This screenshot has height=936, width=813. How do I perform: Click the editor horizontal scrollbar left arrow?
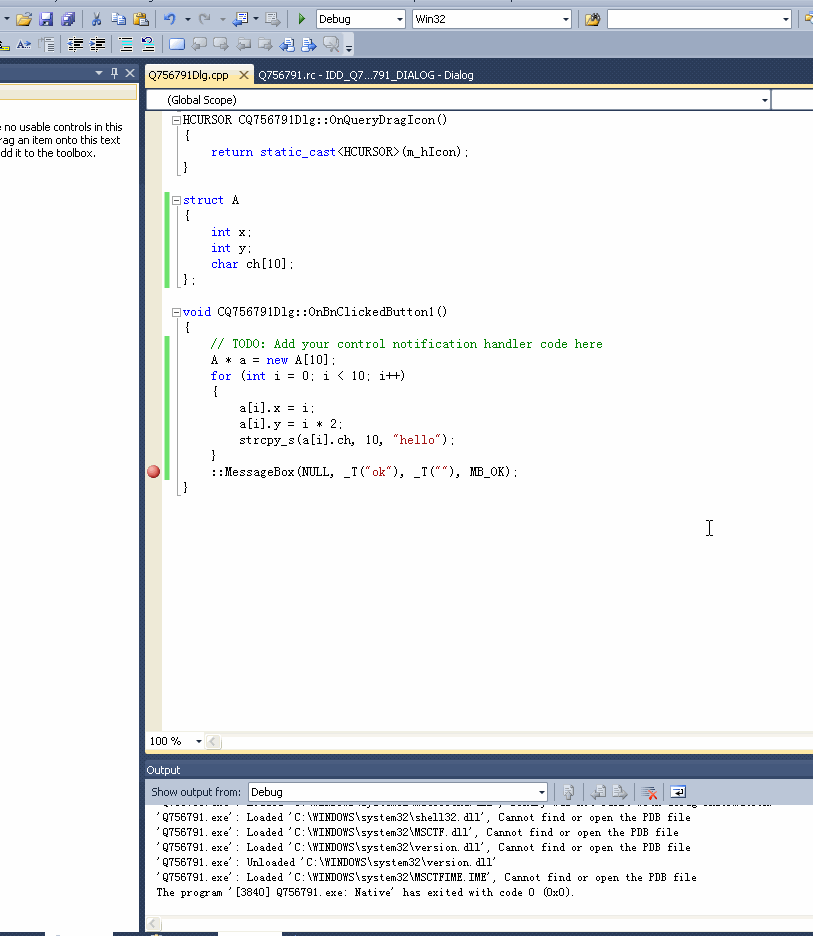[x=213, y=741]
